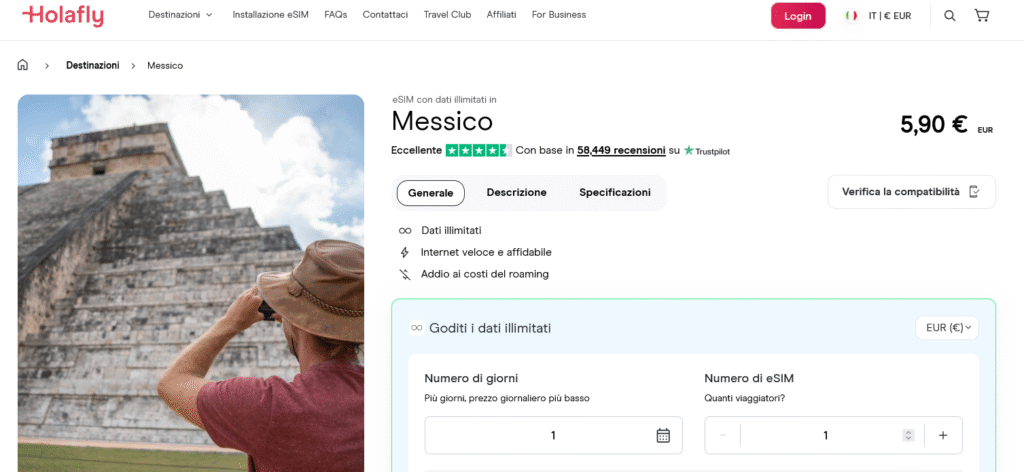1024x472 pixels.
Task: Click the Numero di eSIM value field
Action: click(x=825, y=435)
